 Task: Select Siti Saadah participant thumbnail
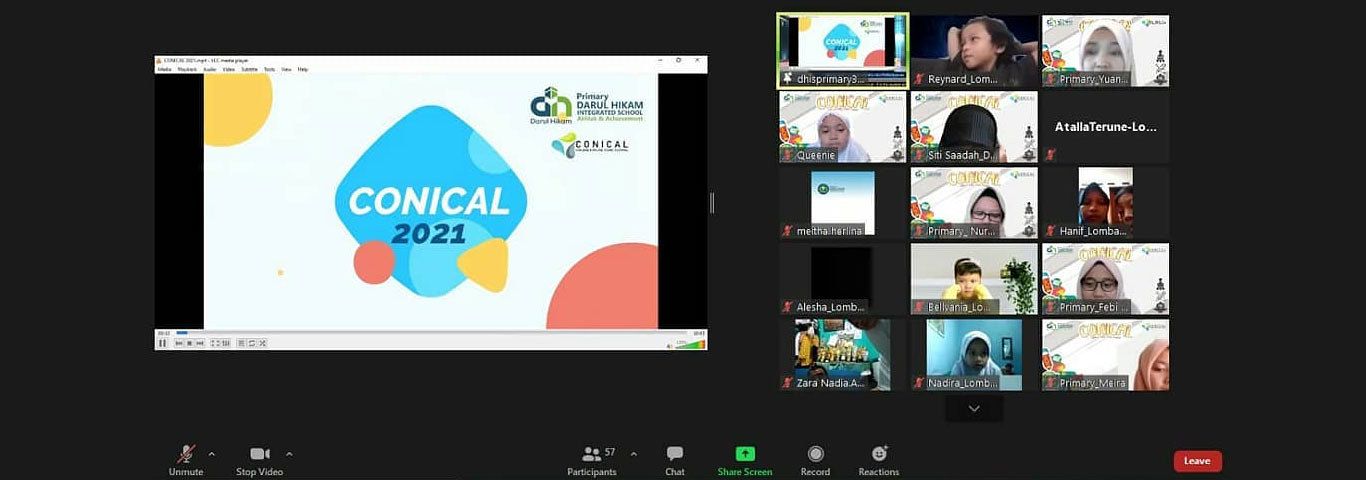tap(974, 127)
